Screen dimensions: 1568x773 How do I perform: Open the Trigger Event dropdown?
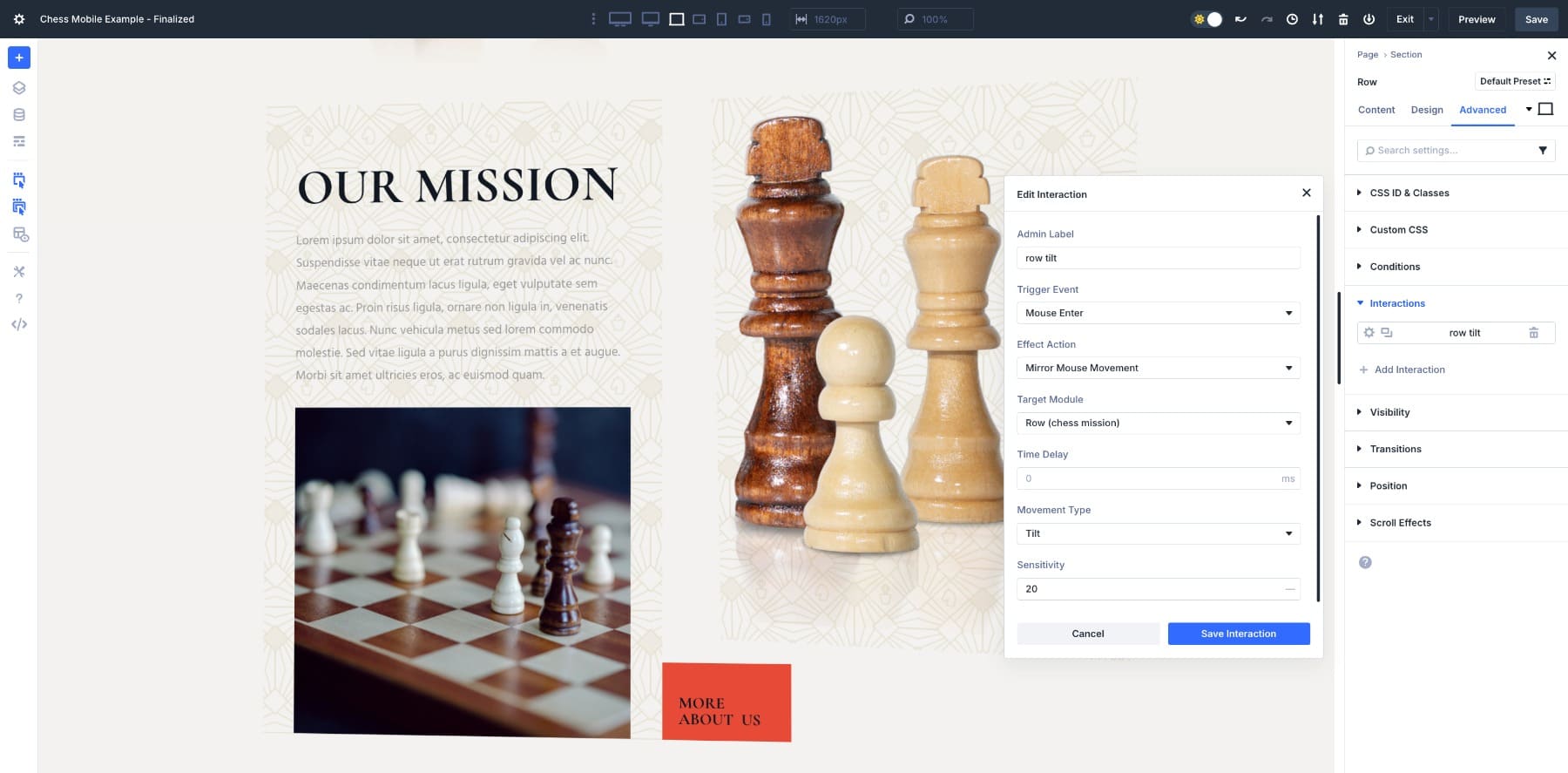pyautogui.click(x=1158, y=313)
